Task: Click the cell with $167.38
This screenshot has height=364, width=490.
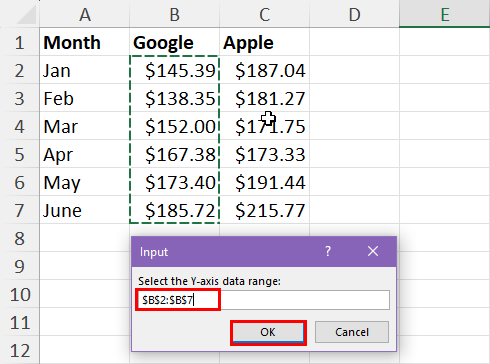Action: pyautogui.click(x=175, y=154)
